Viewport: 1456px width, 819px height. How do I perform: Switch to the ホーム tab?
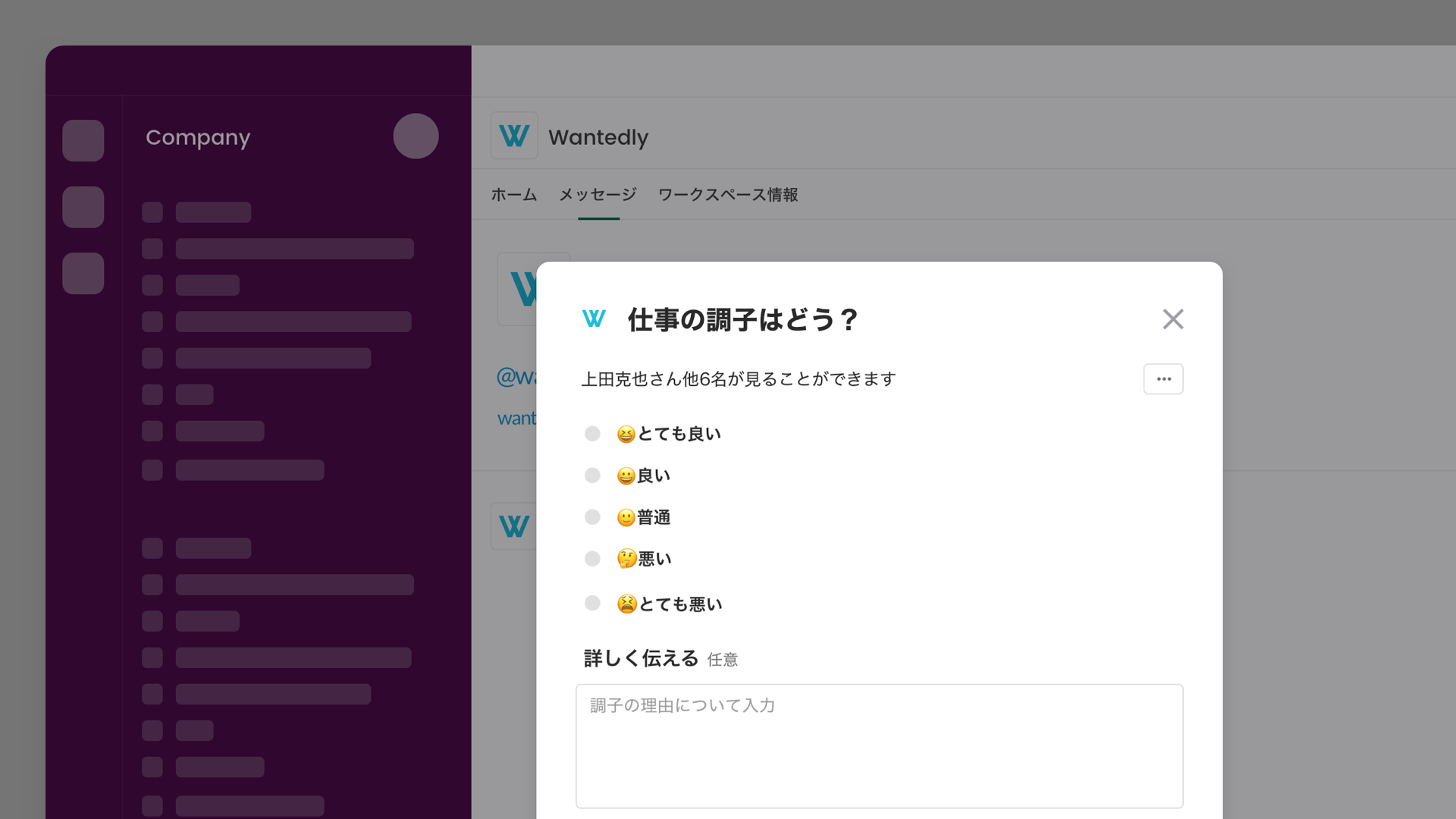click(513, 195)
